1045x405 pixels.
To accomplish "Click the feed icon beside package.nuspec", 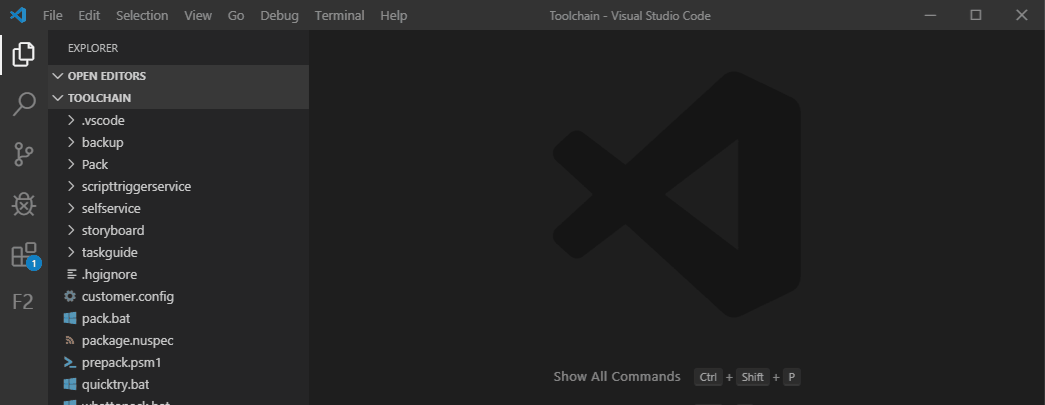I will click(69, 340).
